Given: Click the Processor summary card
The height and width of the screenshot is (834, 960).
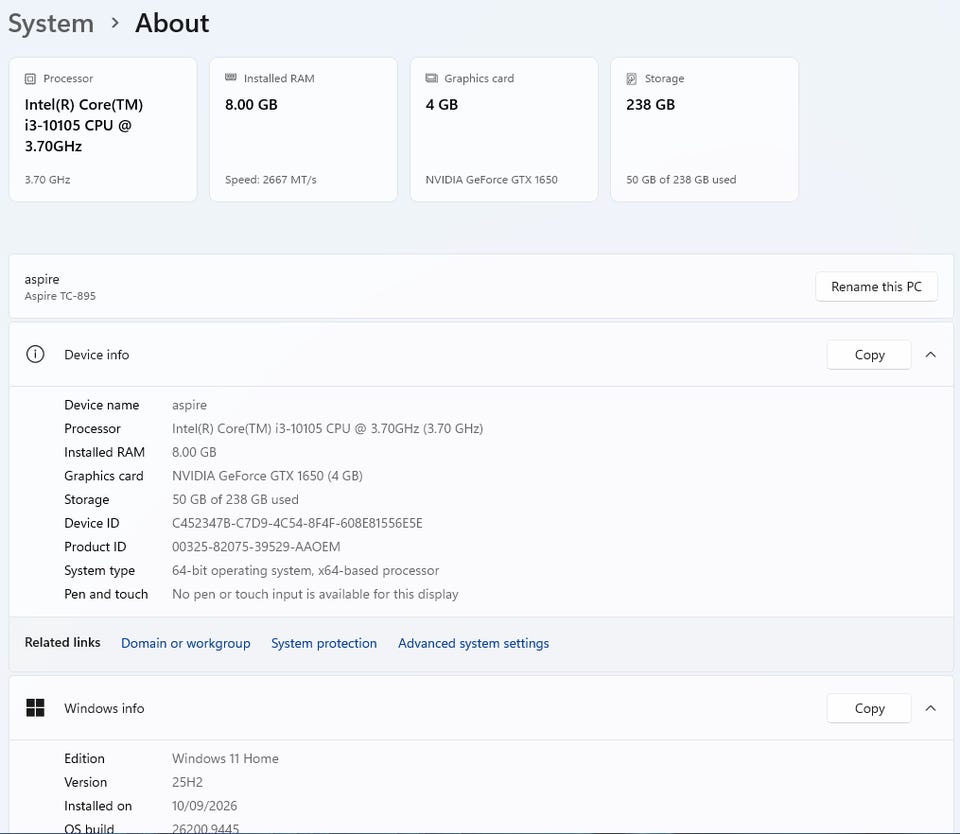Looking at the screenshot, I should (103, 129).
